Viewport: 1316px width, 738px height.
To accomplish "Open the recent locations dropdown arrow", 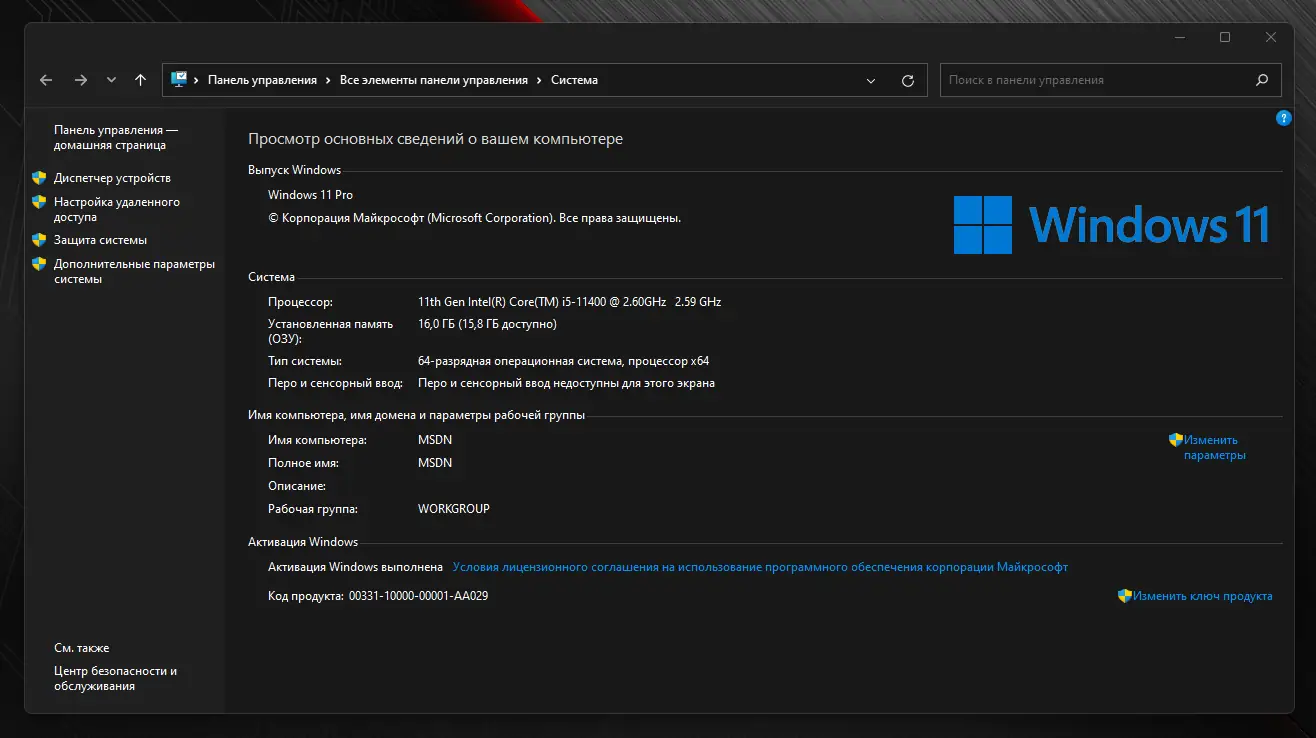I will point(111,80).
